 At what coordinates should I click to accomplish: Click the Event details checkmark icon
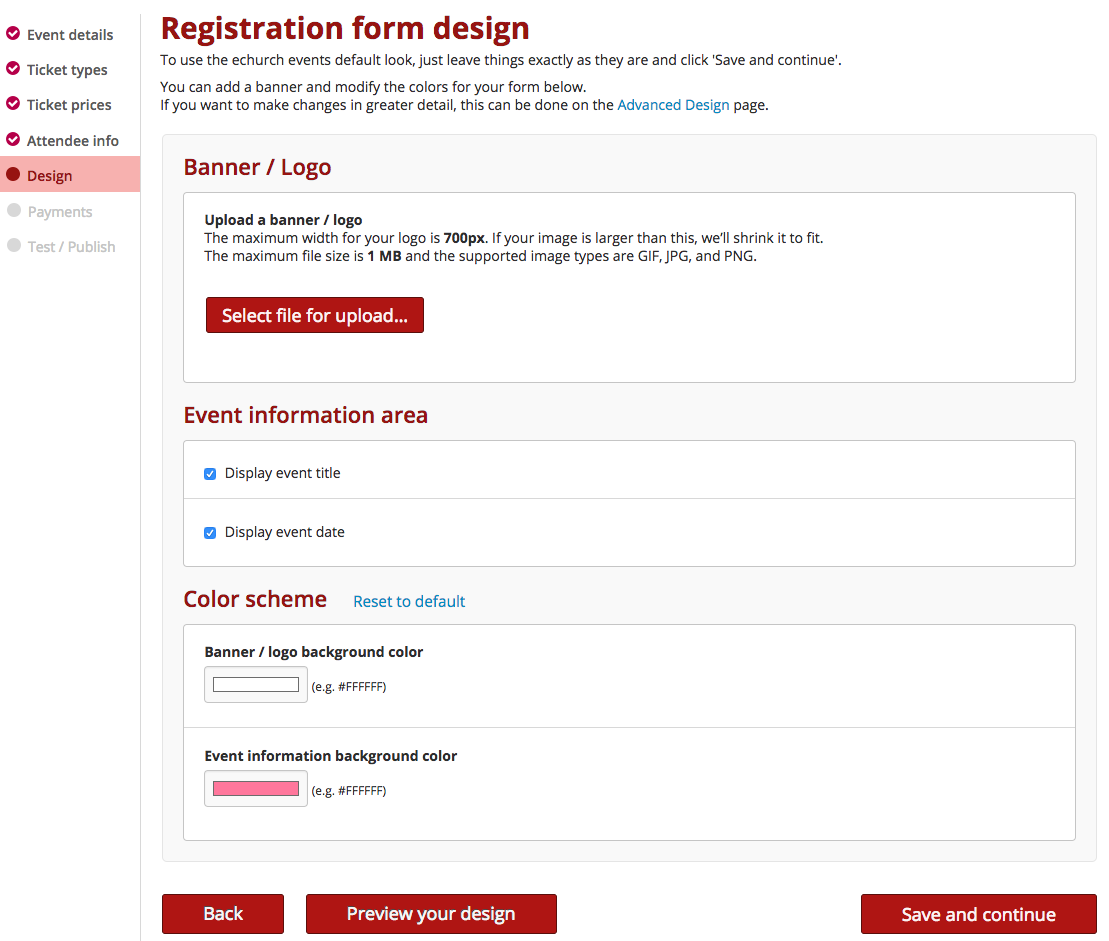point(13,34)
